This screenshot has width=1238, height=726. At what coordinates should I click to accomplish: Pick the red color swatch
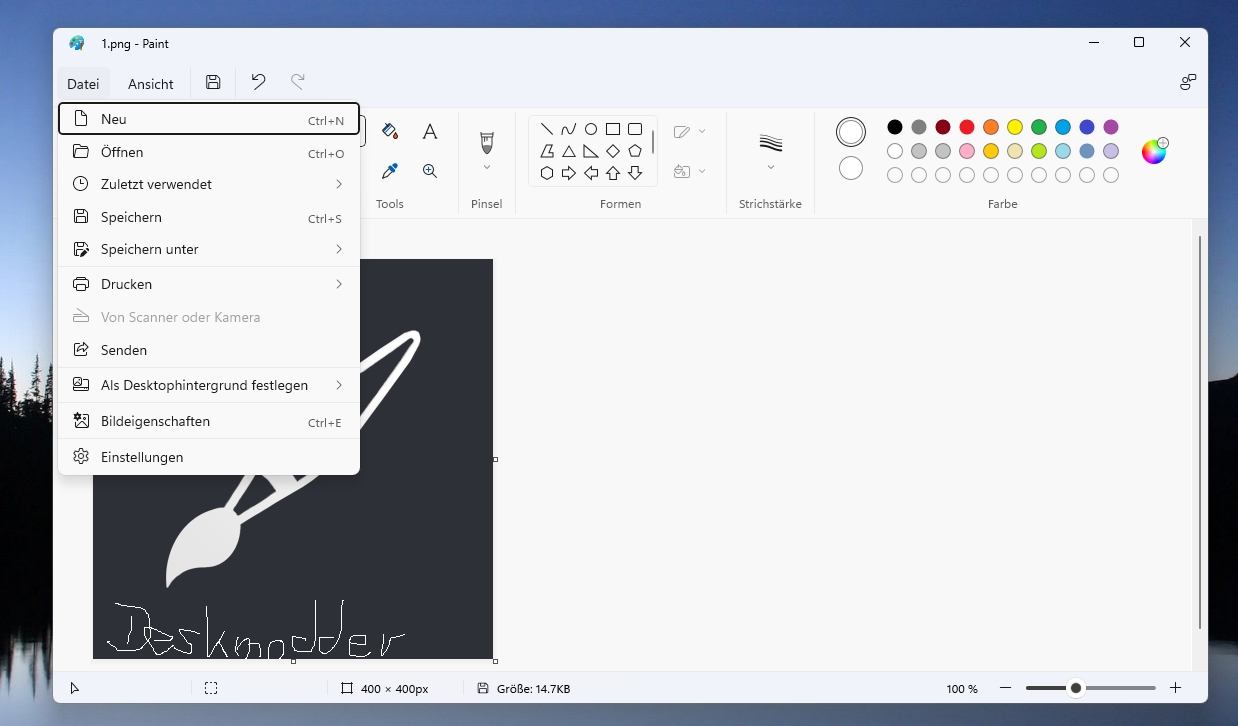click(967, 127)
